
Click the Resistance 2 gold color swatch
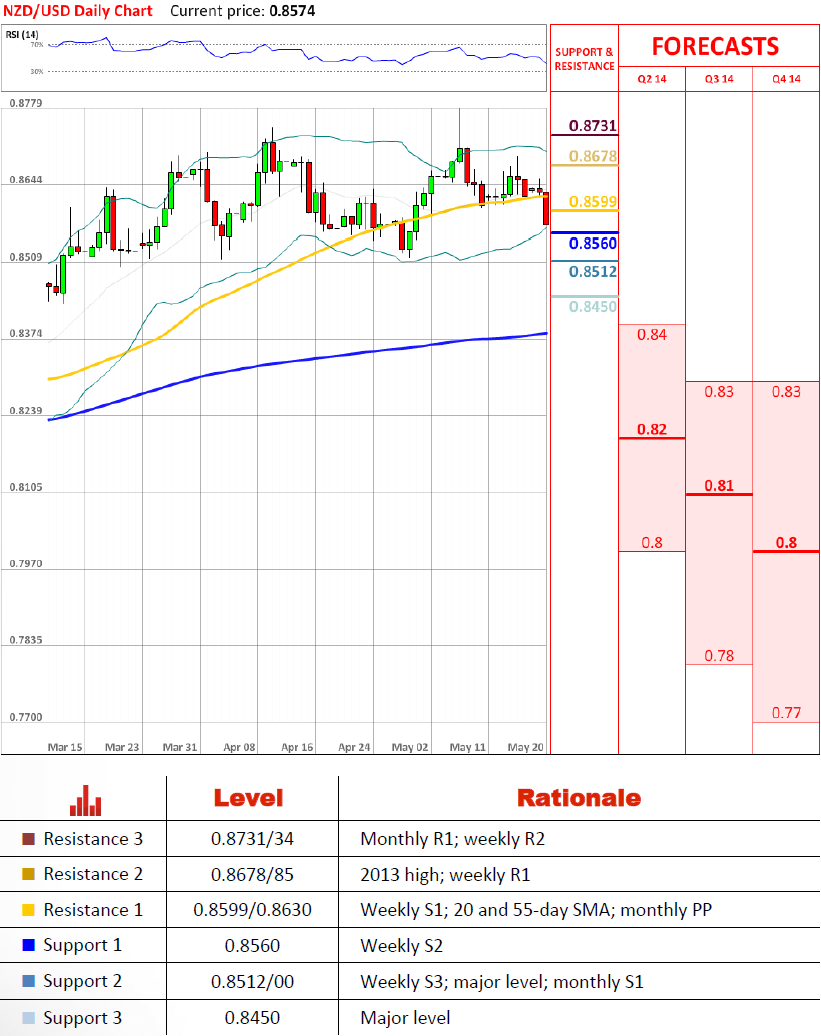coord(28,874)
